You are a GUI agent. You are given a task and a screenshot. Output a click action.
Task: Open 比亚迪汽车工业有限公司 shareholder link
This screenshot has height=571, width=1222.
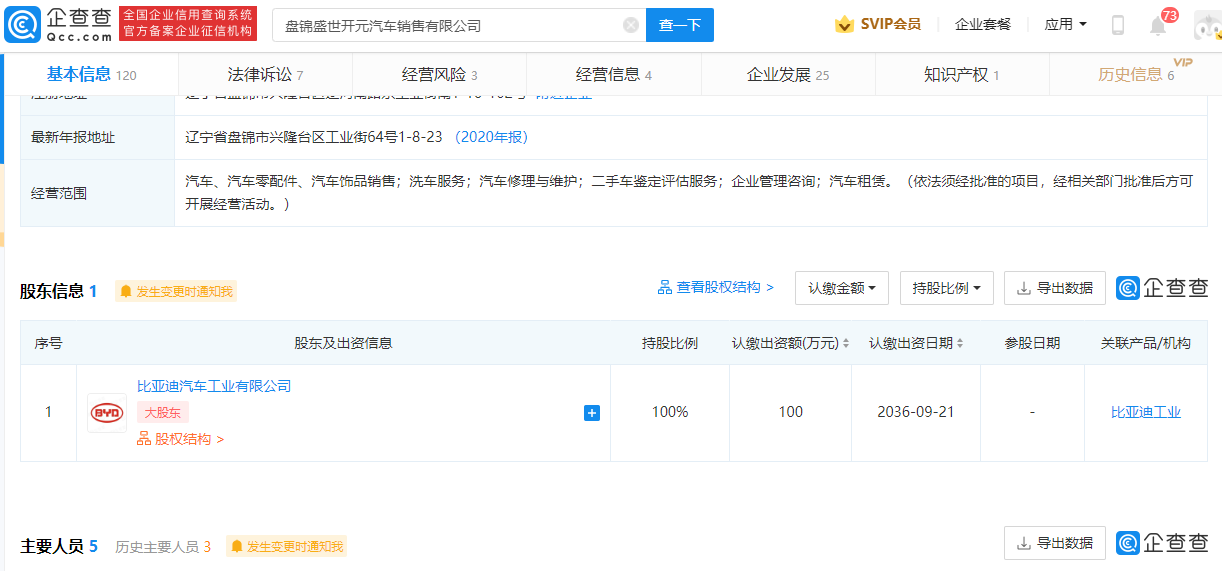(x=214, y=386)
